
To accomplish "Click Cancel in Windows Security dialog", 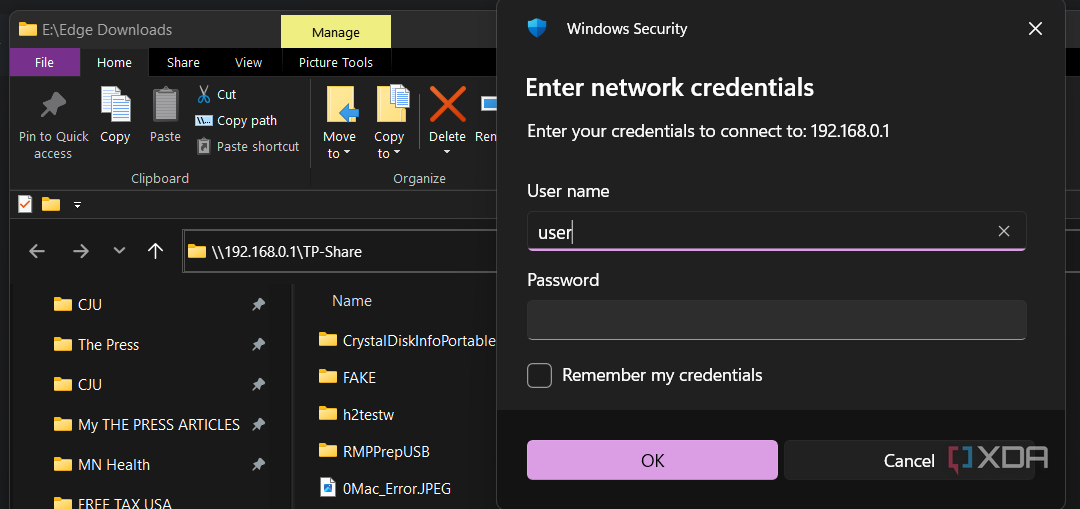I will [908, 460].
